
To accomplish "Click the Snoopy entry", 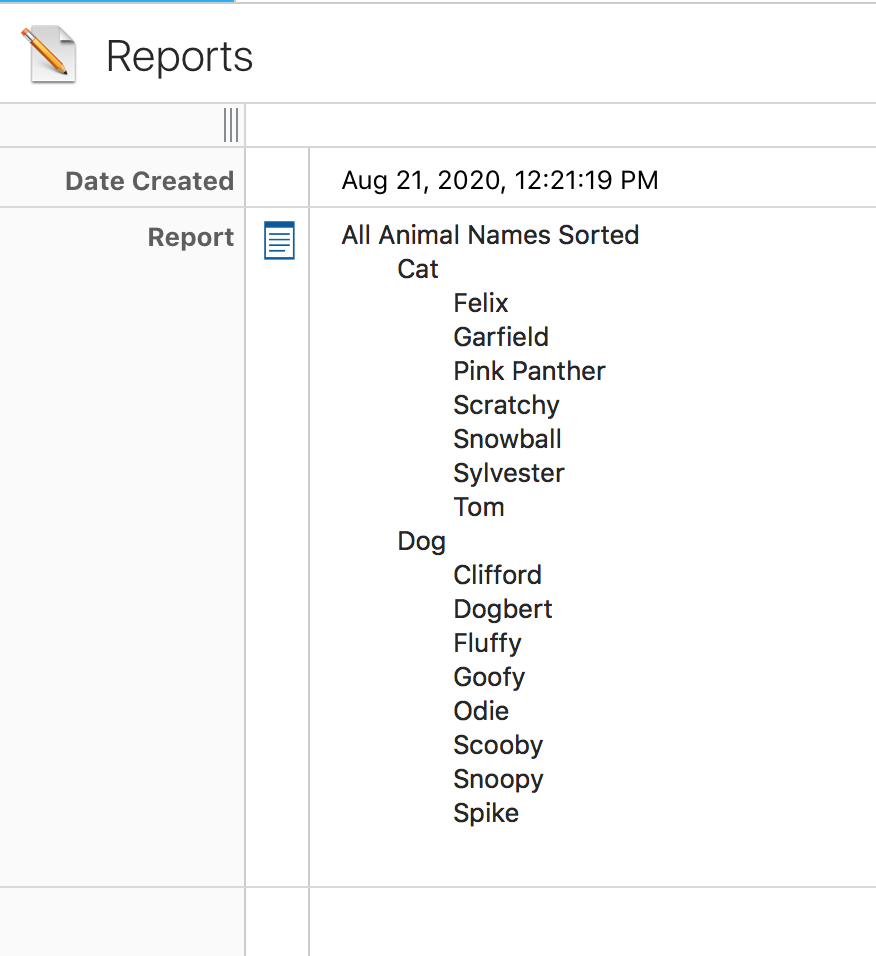I will click(498, 779).
